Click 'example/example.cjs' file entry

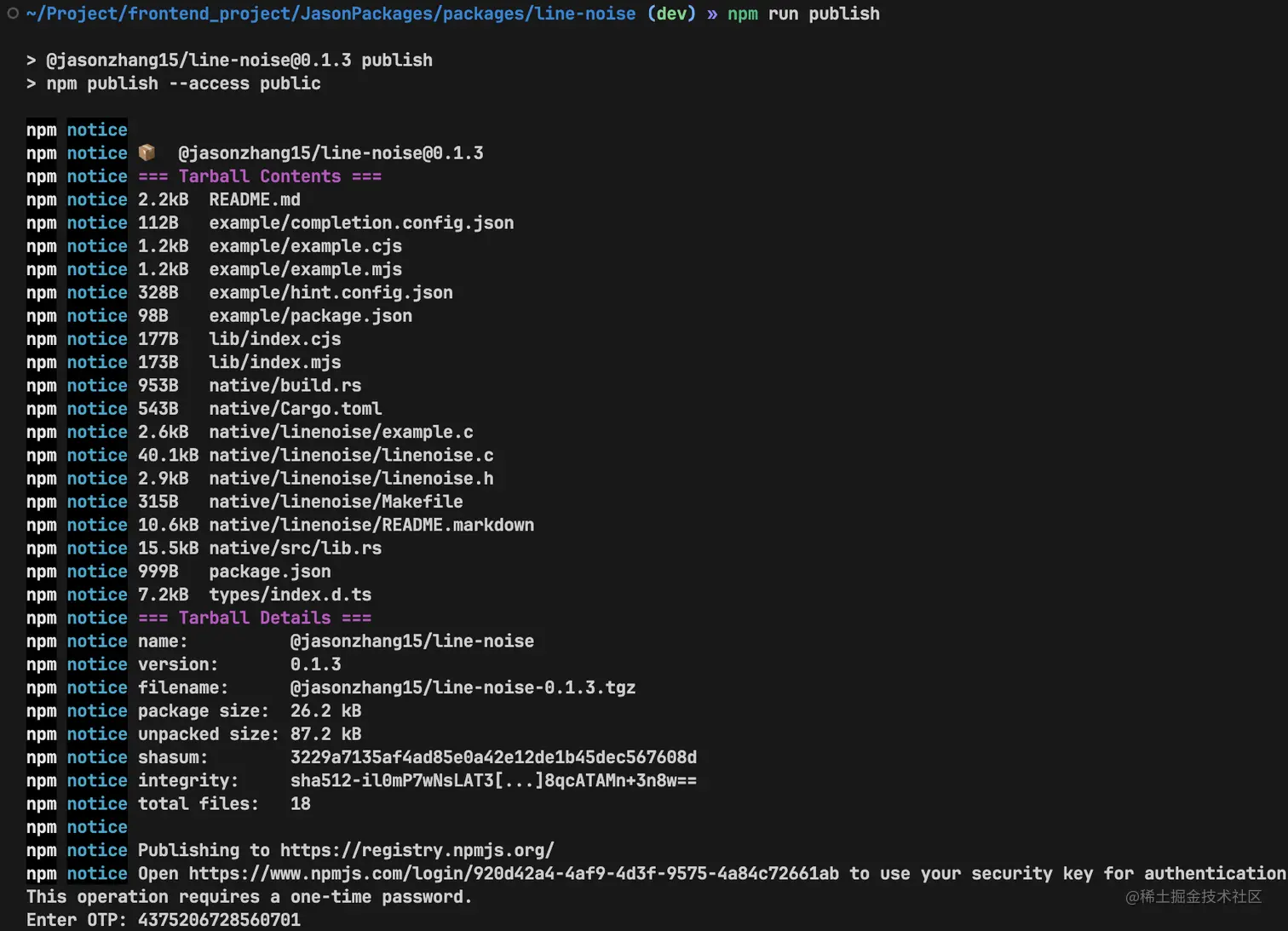[306, 246]
